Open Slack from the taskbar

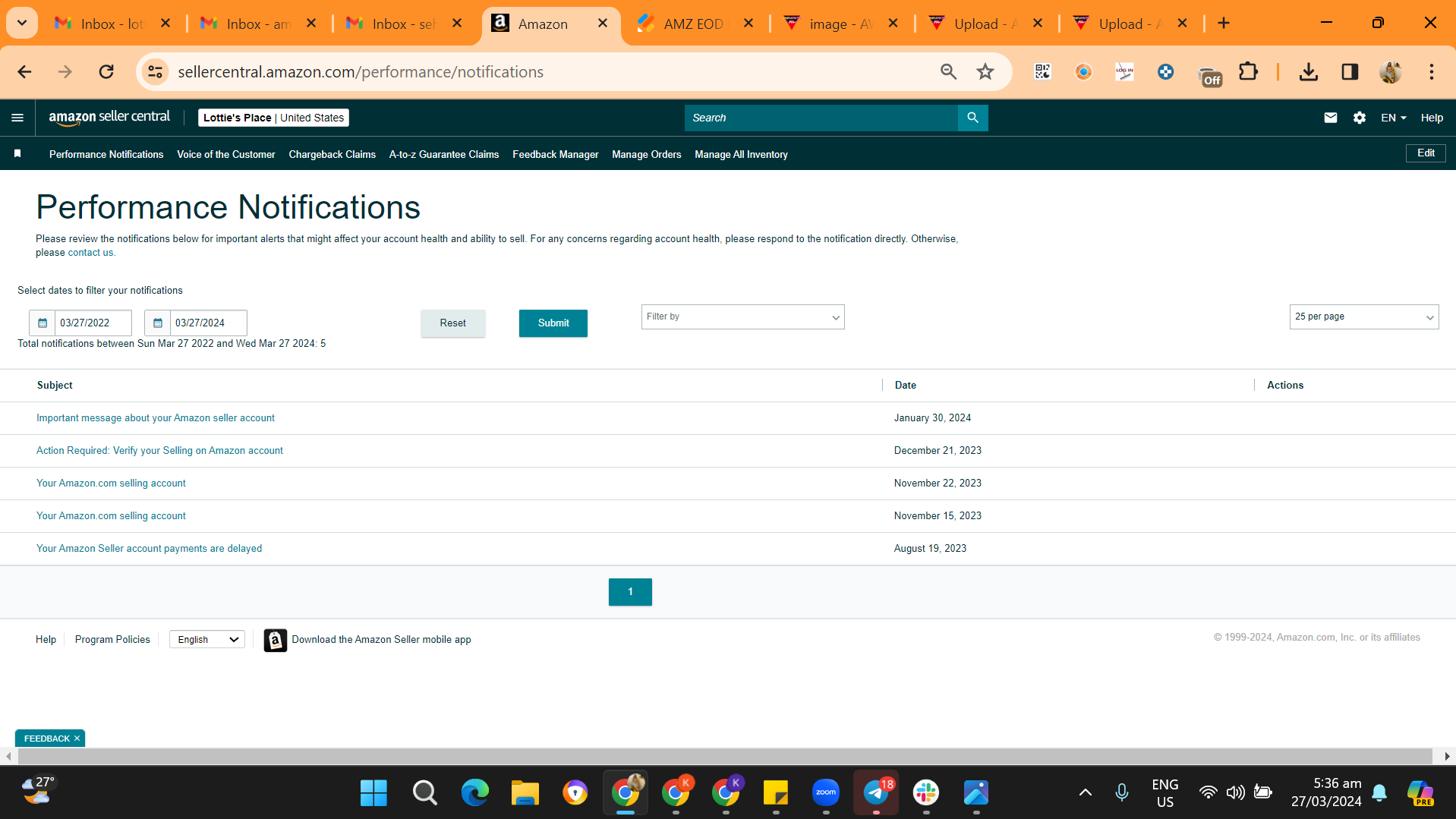[x=926, y=793]
